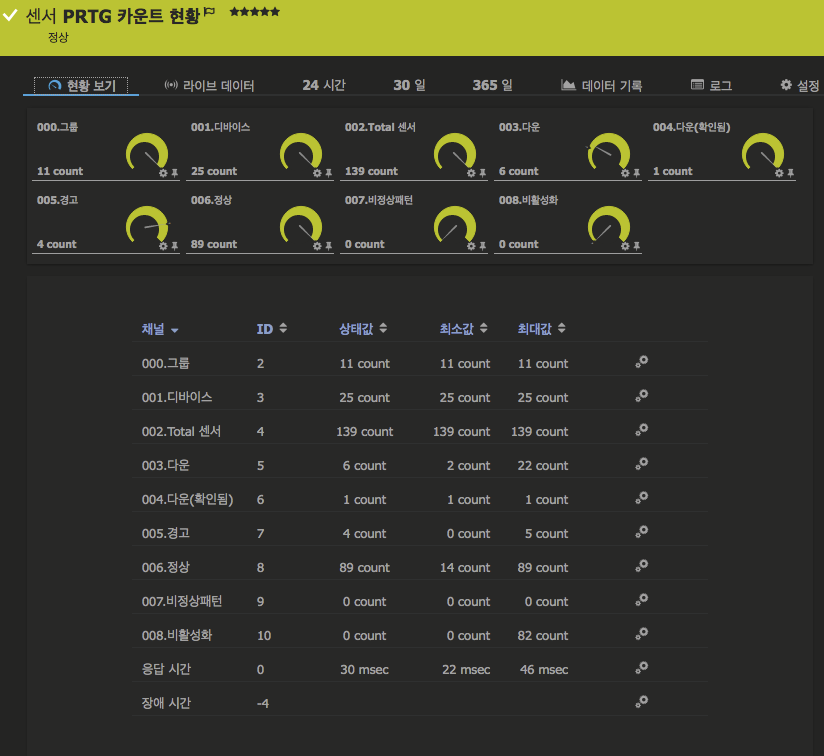Sort table by 최소값 column
The height and width of the screenshot is (756, 824).
(x=464, y=329)
